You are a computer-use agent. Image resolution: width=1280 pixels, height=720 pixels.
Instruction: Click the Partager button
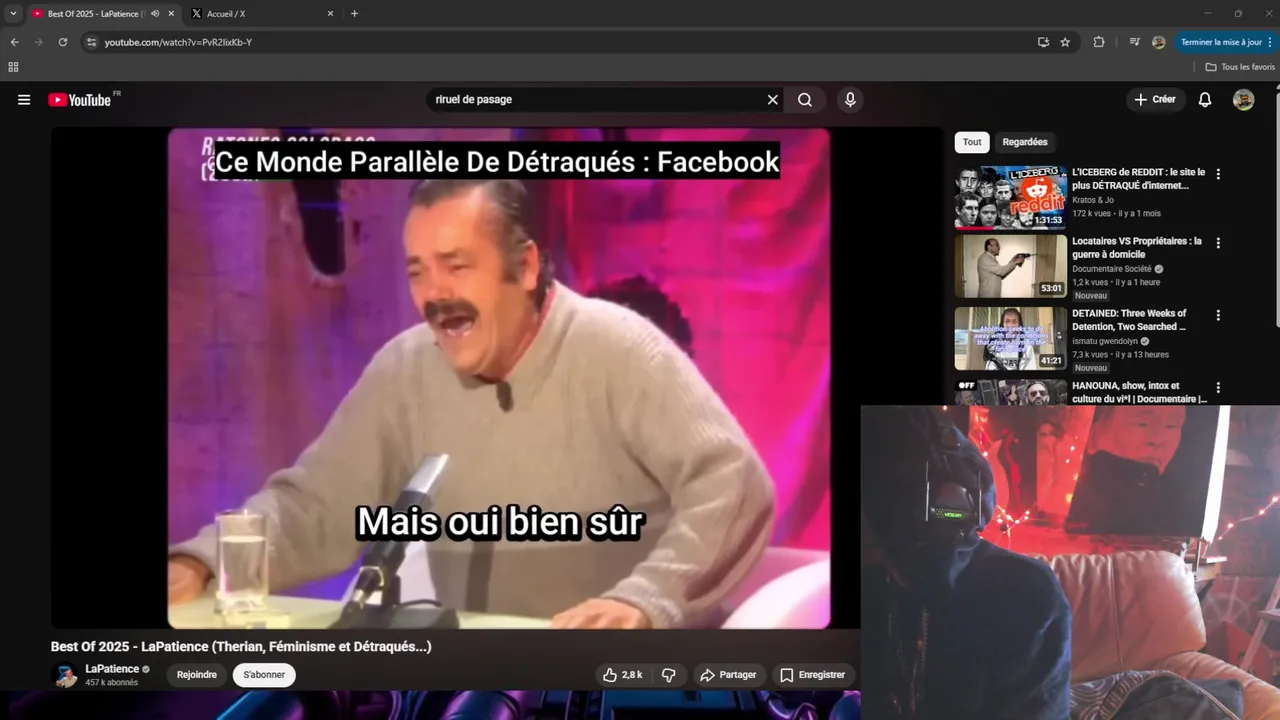[x=728, y=675]
